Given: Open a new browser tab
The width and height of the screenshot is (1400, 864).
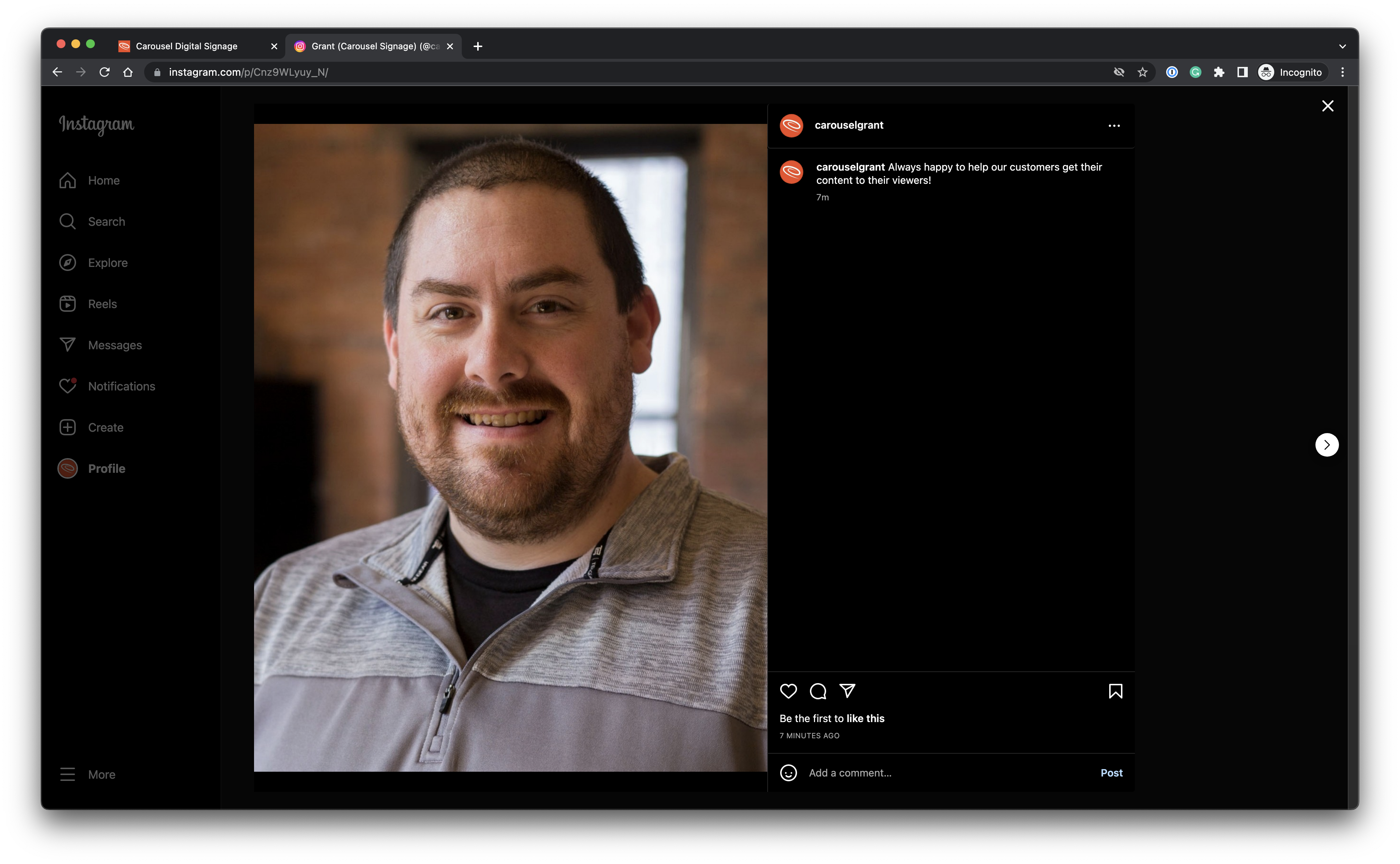Looking at the screenshot, I should click(x=478, y=46).
